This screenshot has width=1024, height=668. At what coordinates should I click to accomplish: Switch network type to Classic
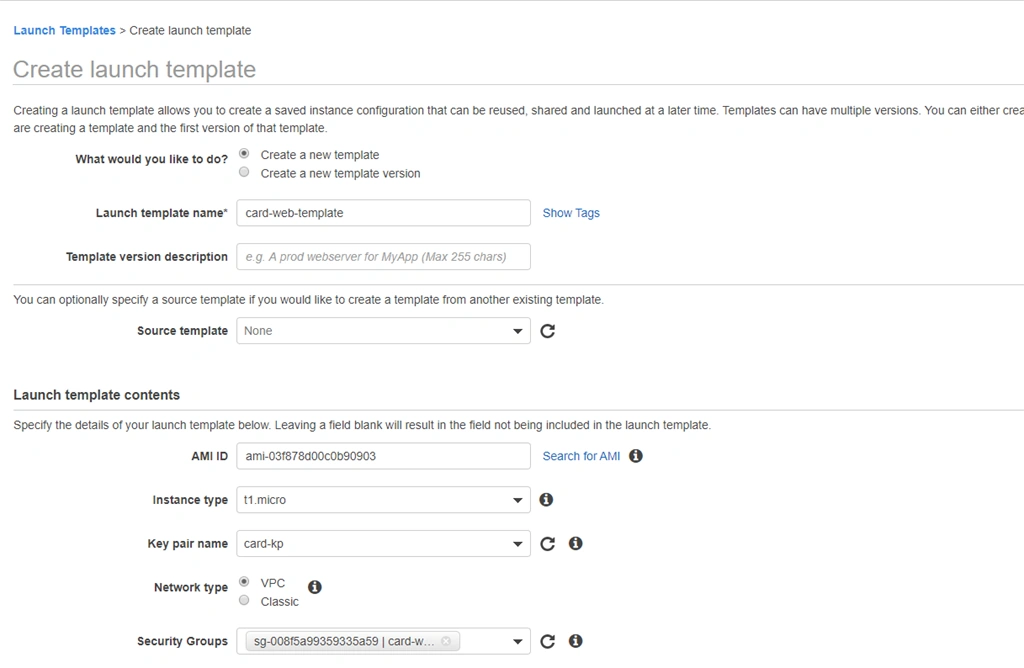click(244, 601)
